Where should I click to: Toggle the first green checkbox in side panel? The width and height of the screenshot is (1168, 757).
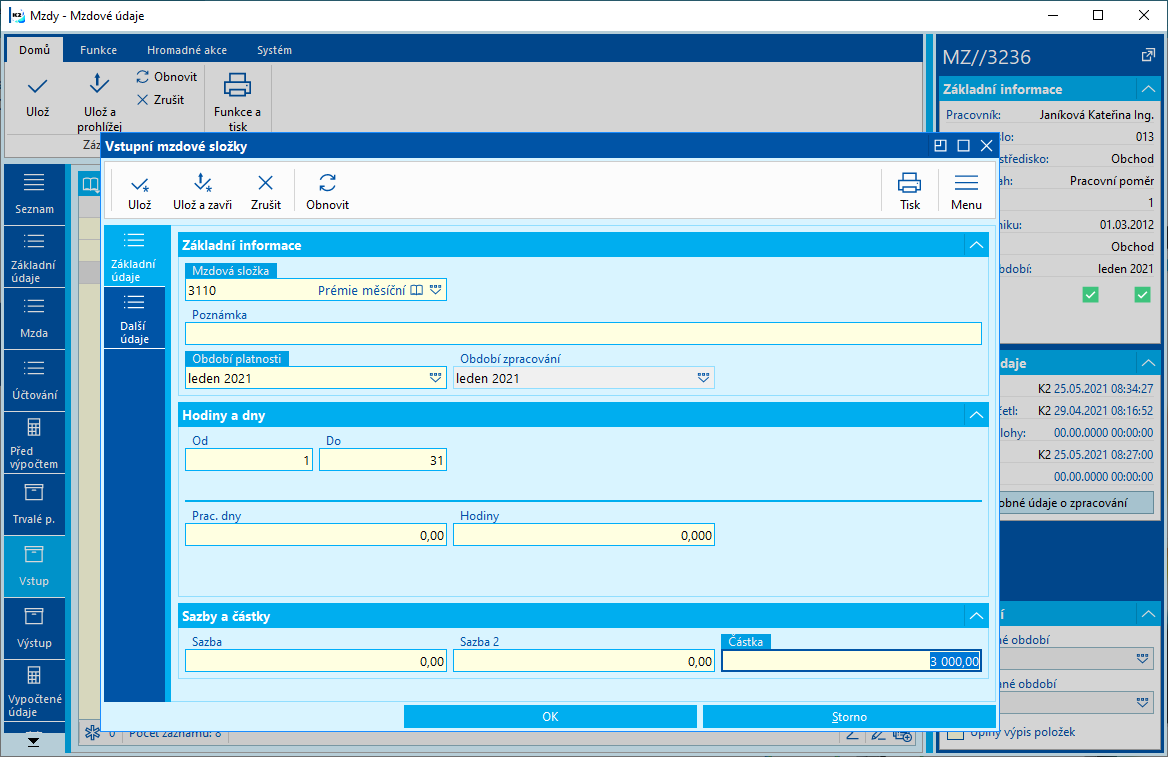point(1091,294)
